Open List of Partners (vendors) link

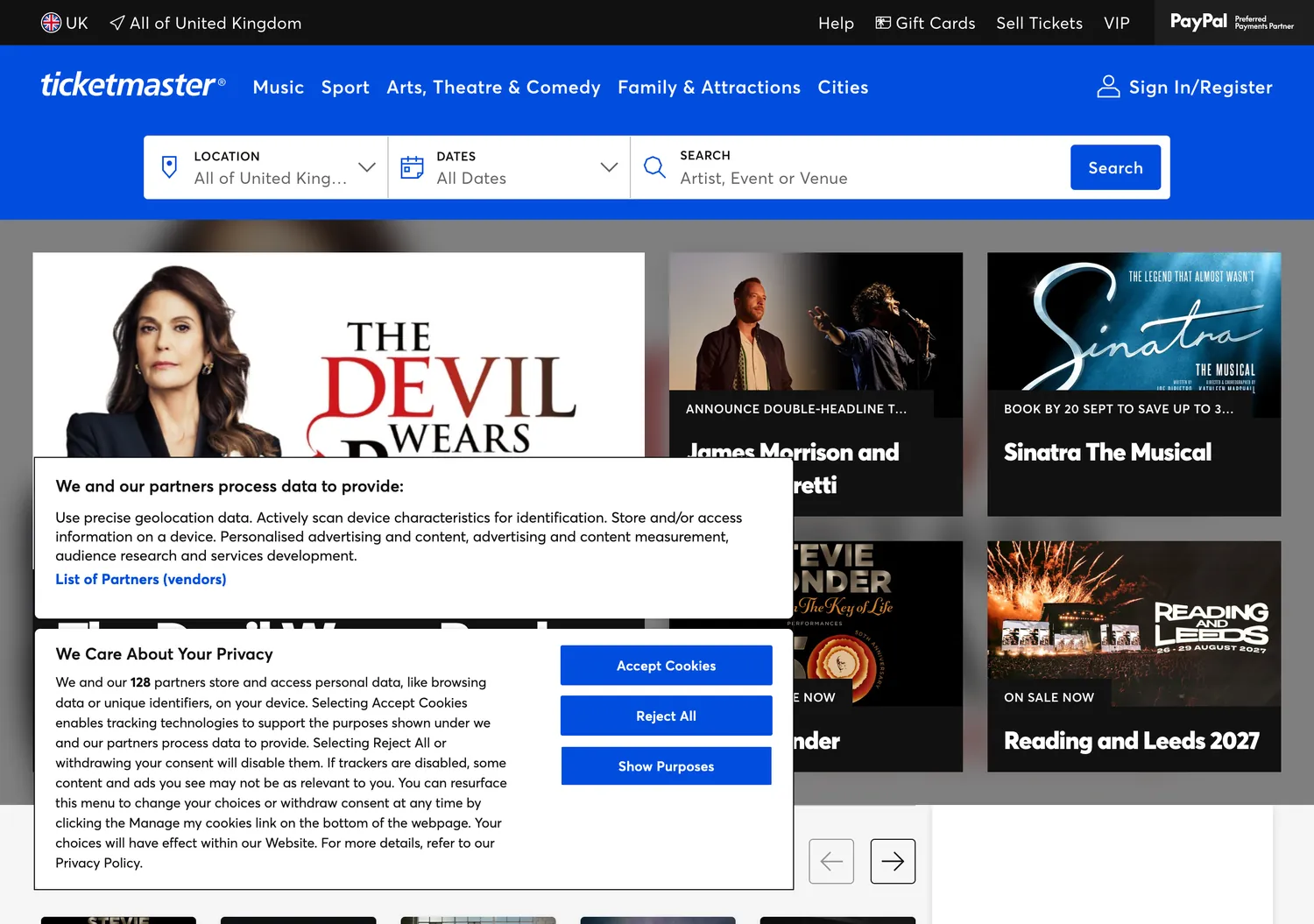(141, 579)
